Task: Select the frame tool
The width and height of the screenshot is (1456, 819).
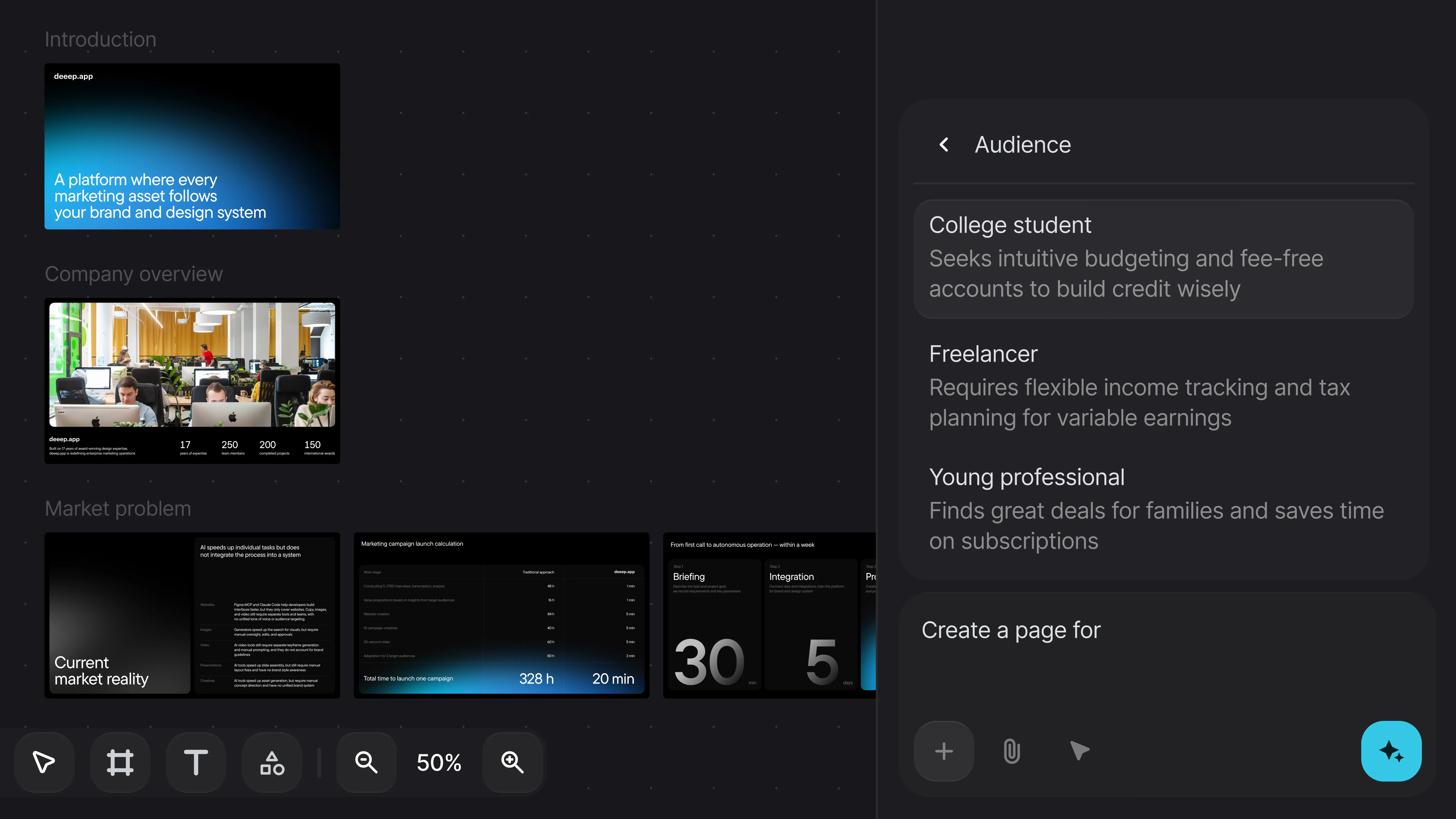Action: pos(120,762)
